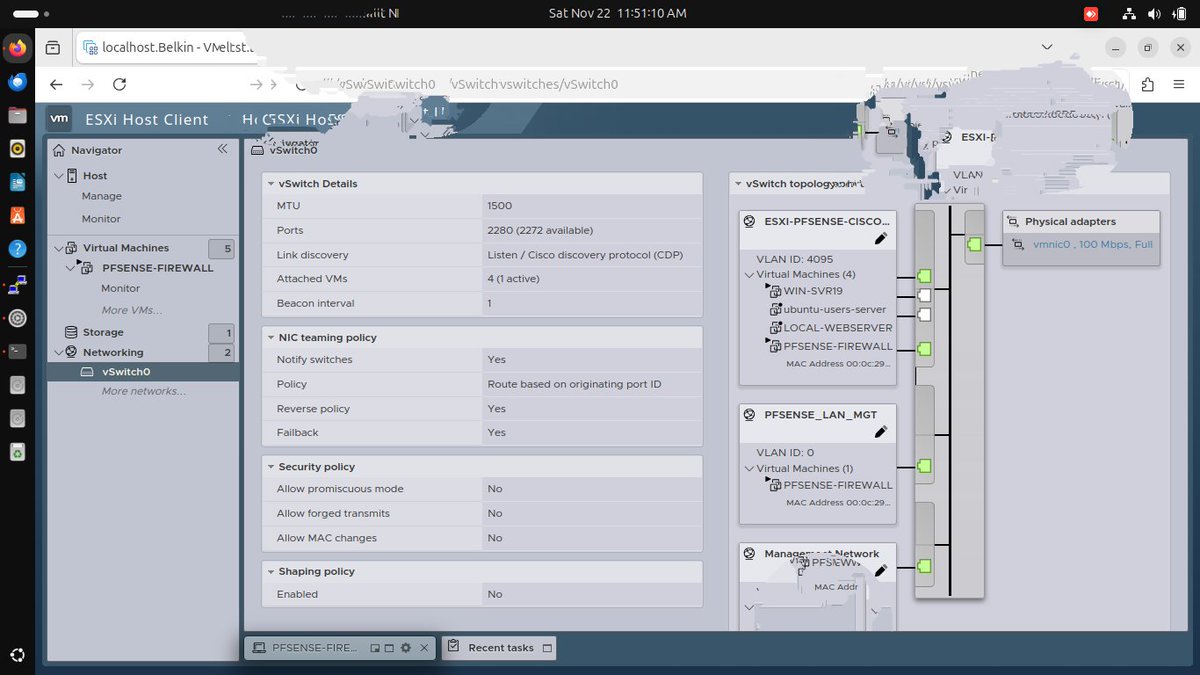Collapse the NIC teaming policy section
Screen dimensions: 1200x675
270,338
